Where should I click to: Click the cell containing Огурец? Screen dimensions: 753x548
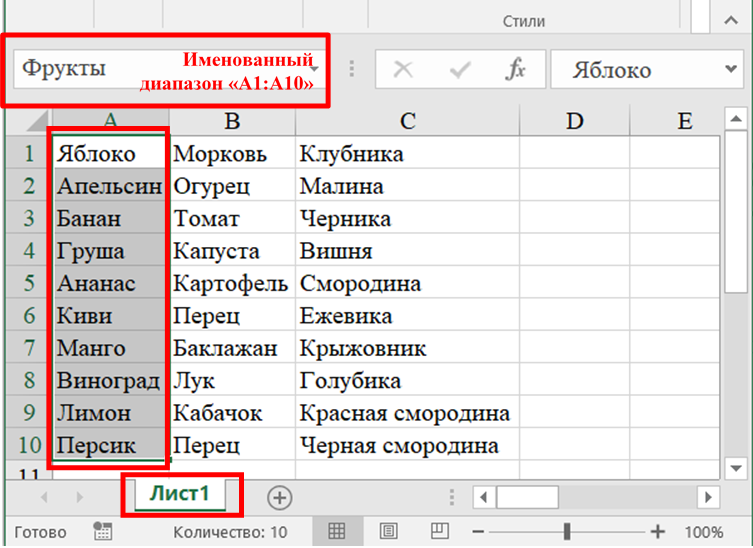233,185
